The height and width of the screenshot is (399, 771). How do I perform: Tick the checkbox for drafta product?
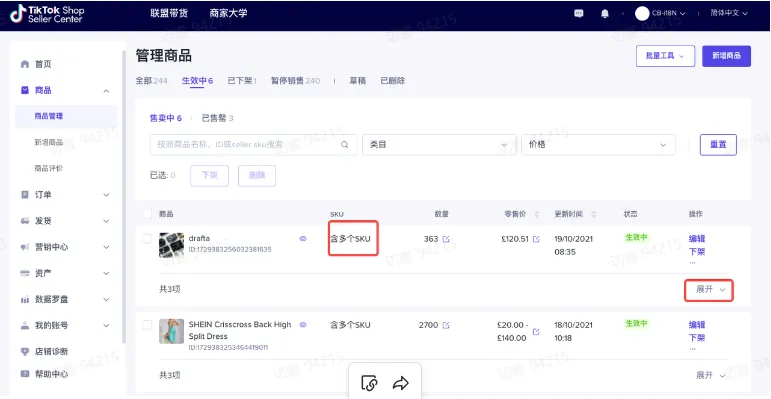[x=147, y=239]
